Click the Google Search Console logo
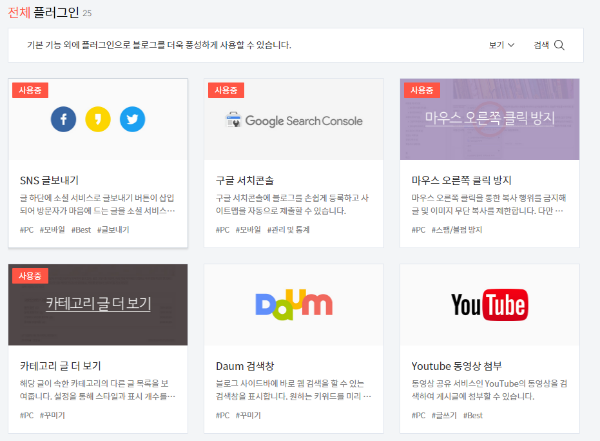Viewport: 600px width, 441px height. coord(294,120)
